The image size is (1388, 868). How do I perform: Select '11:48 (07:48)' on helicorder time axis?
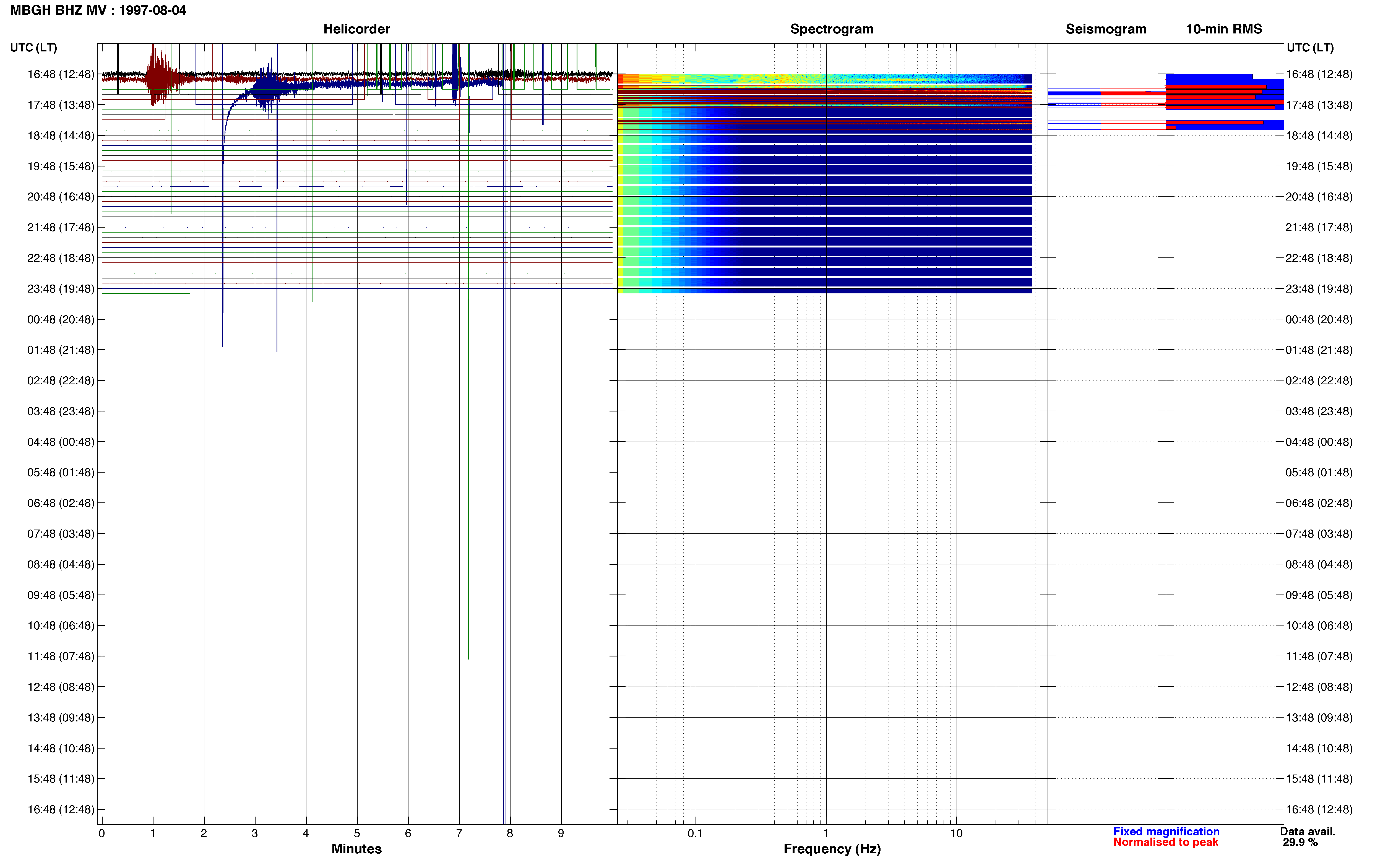(x=61, y=656)
